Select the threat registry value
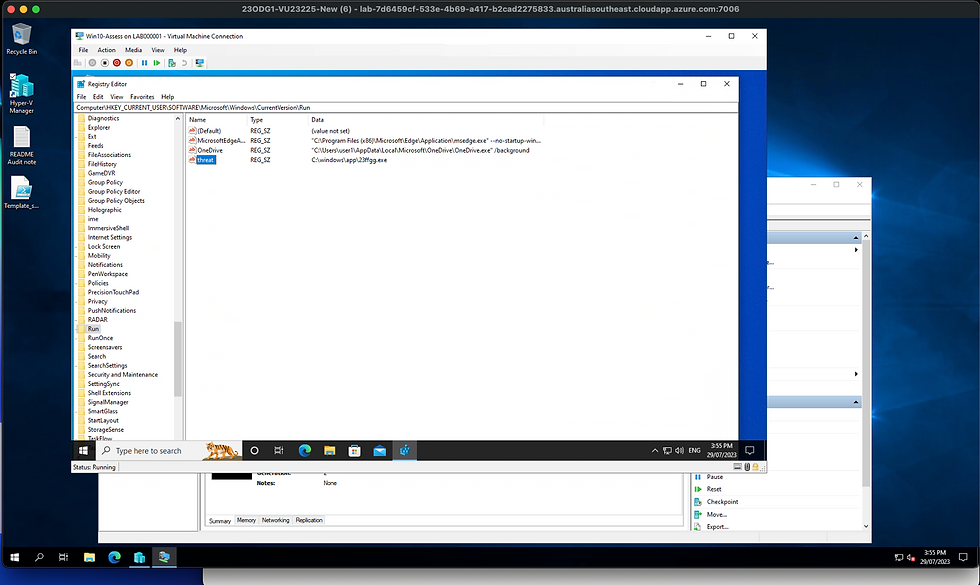The image size is (980, 585). click(206, 160)
